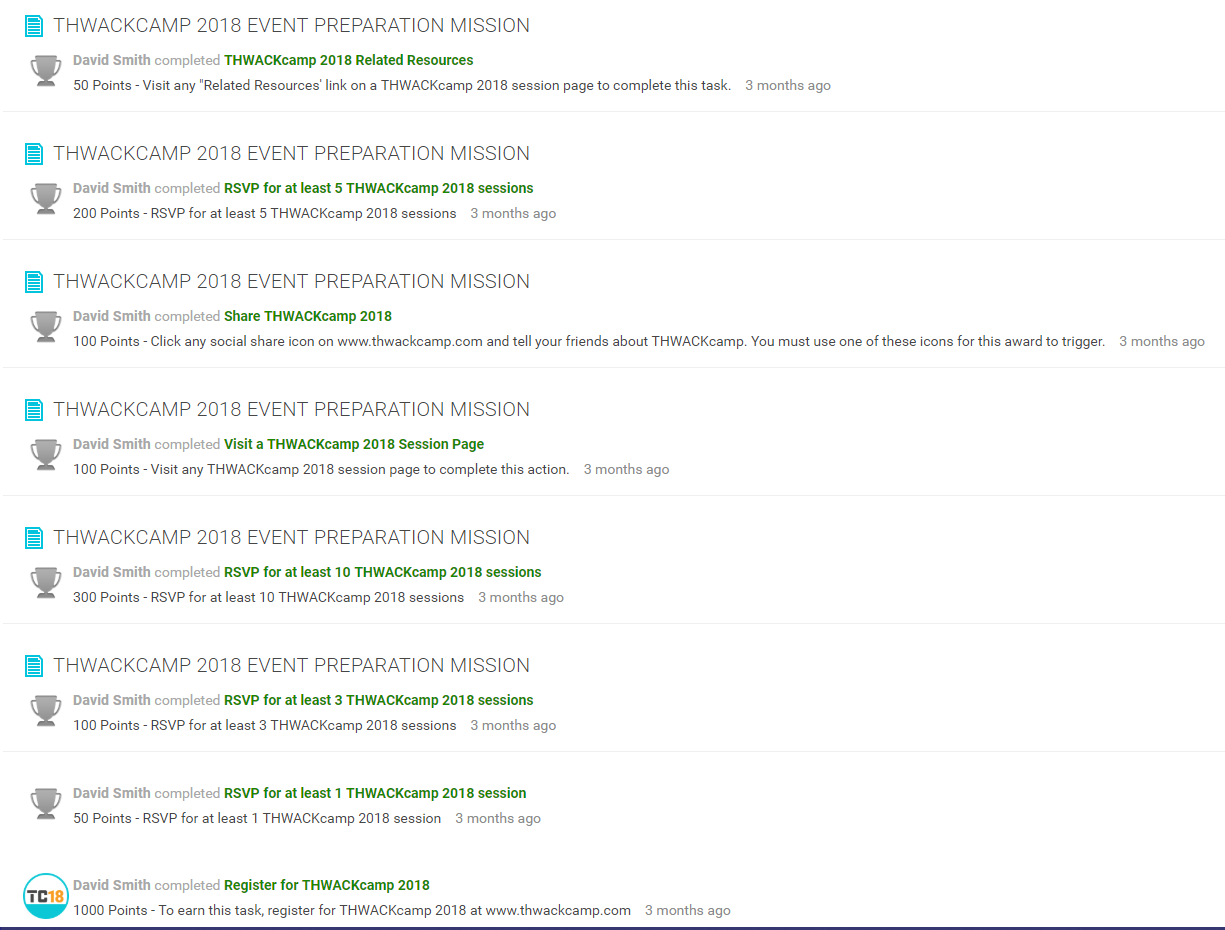1225x930 pixels.
Task: Click the trophy icon beside RSVP for at least 5 sessions
Action: coord(46,199)
